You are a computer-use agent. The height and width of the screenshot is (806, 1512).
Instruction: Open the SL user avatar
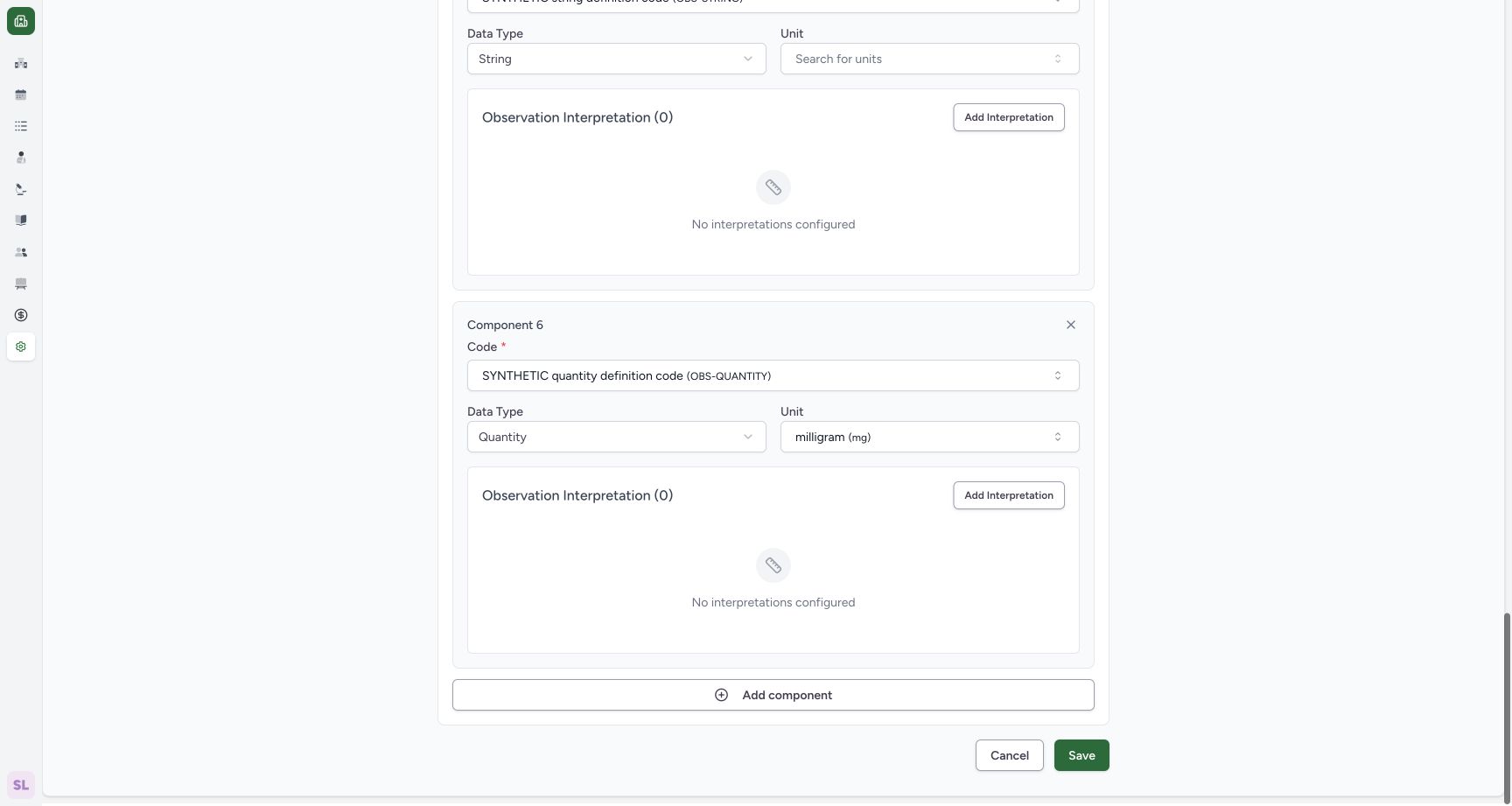[x=21, y=785]
